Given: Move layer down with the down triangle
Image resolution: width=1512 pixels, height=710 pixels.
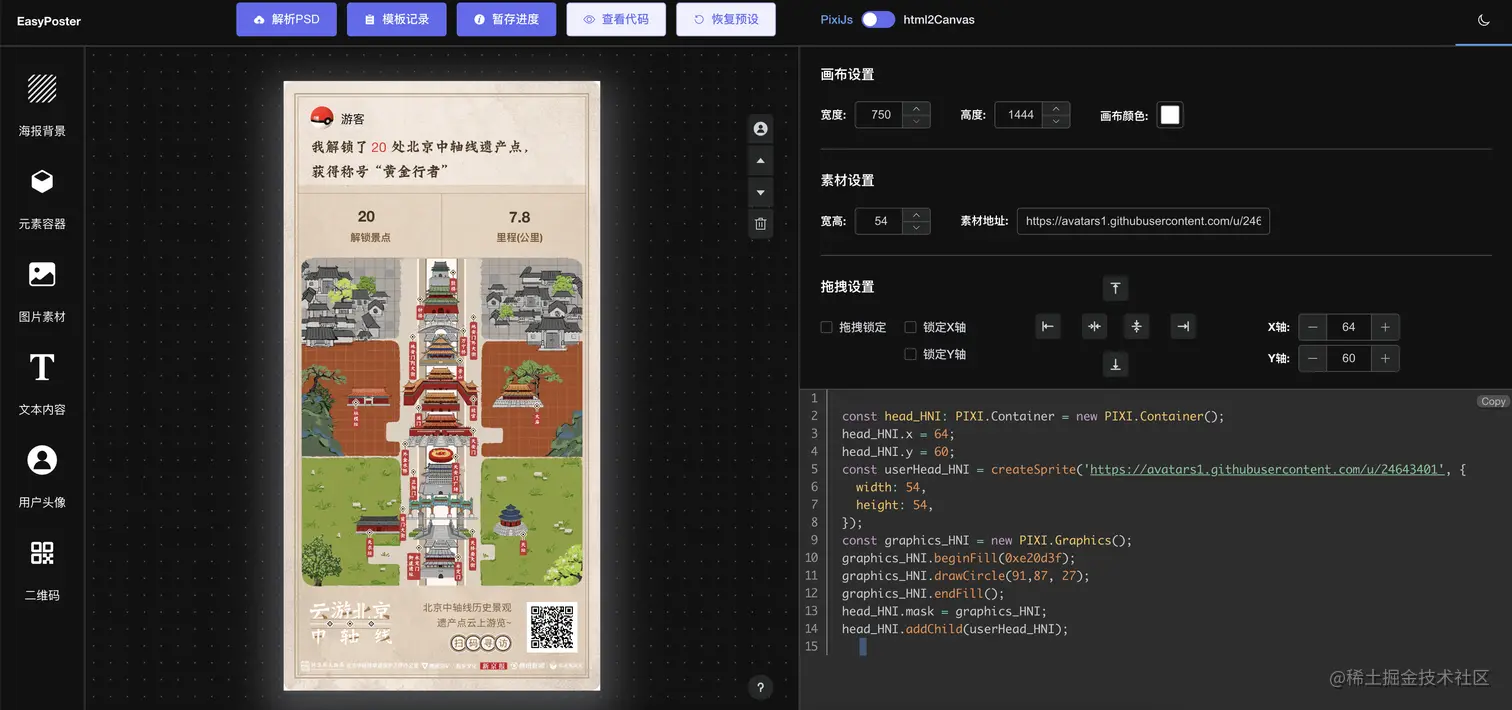Looking at the screenshot, I should [761, 192].
